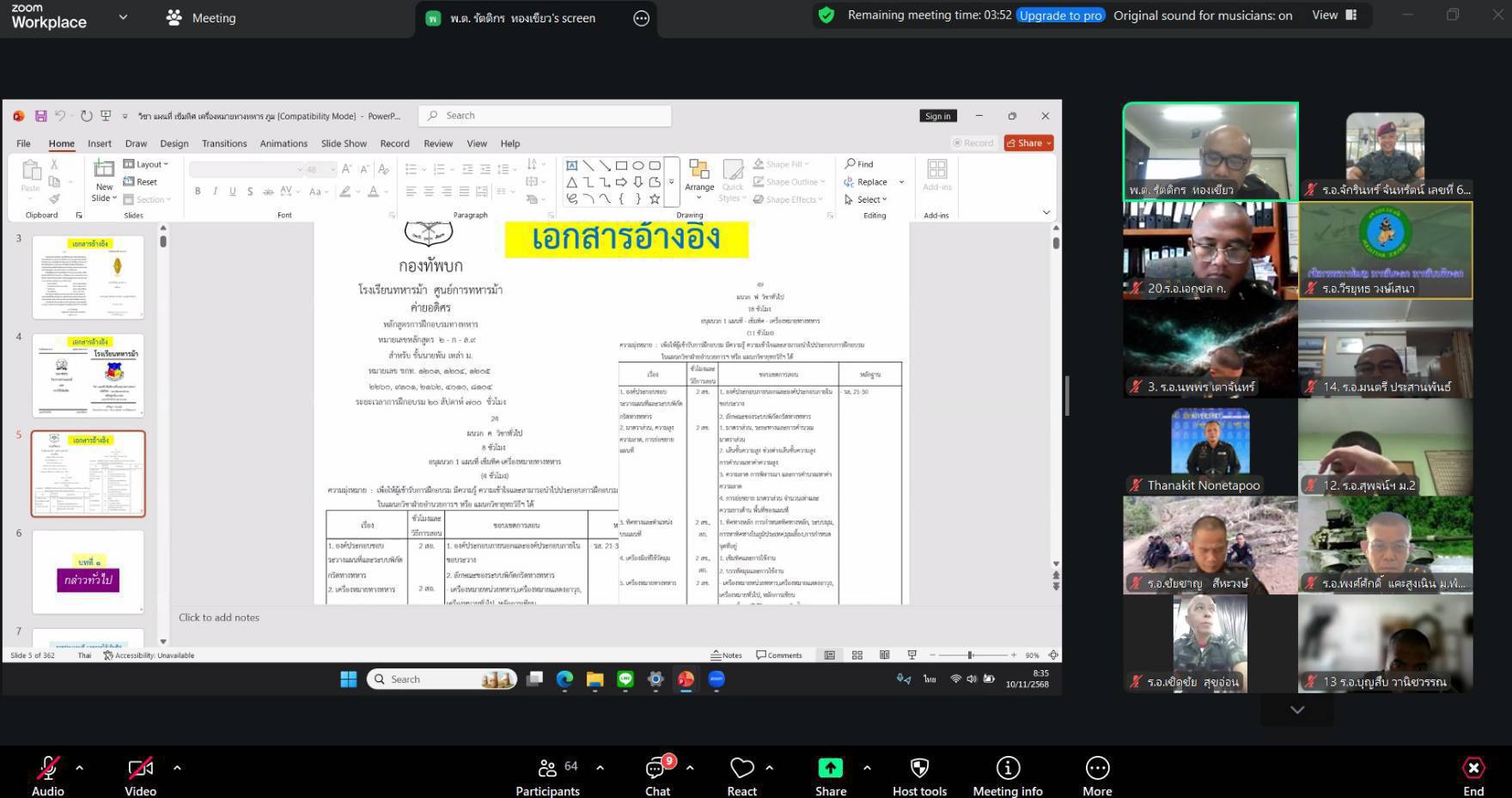Expand the audio options arrow beside Audio
Image resolution: width=1512 pixels, height=798 pixels.
pos(80,767)
